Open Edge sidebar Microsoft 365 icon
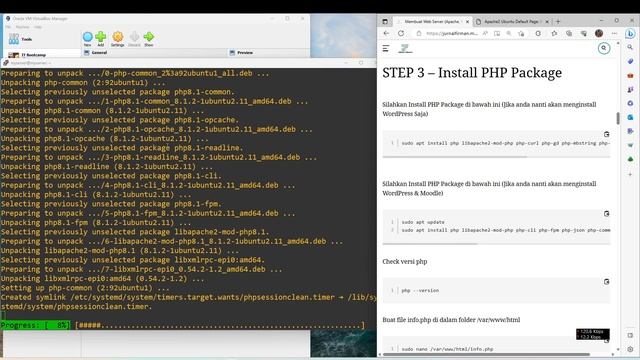640x360 pixels. click(630, 103)
